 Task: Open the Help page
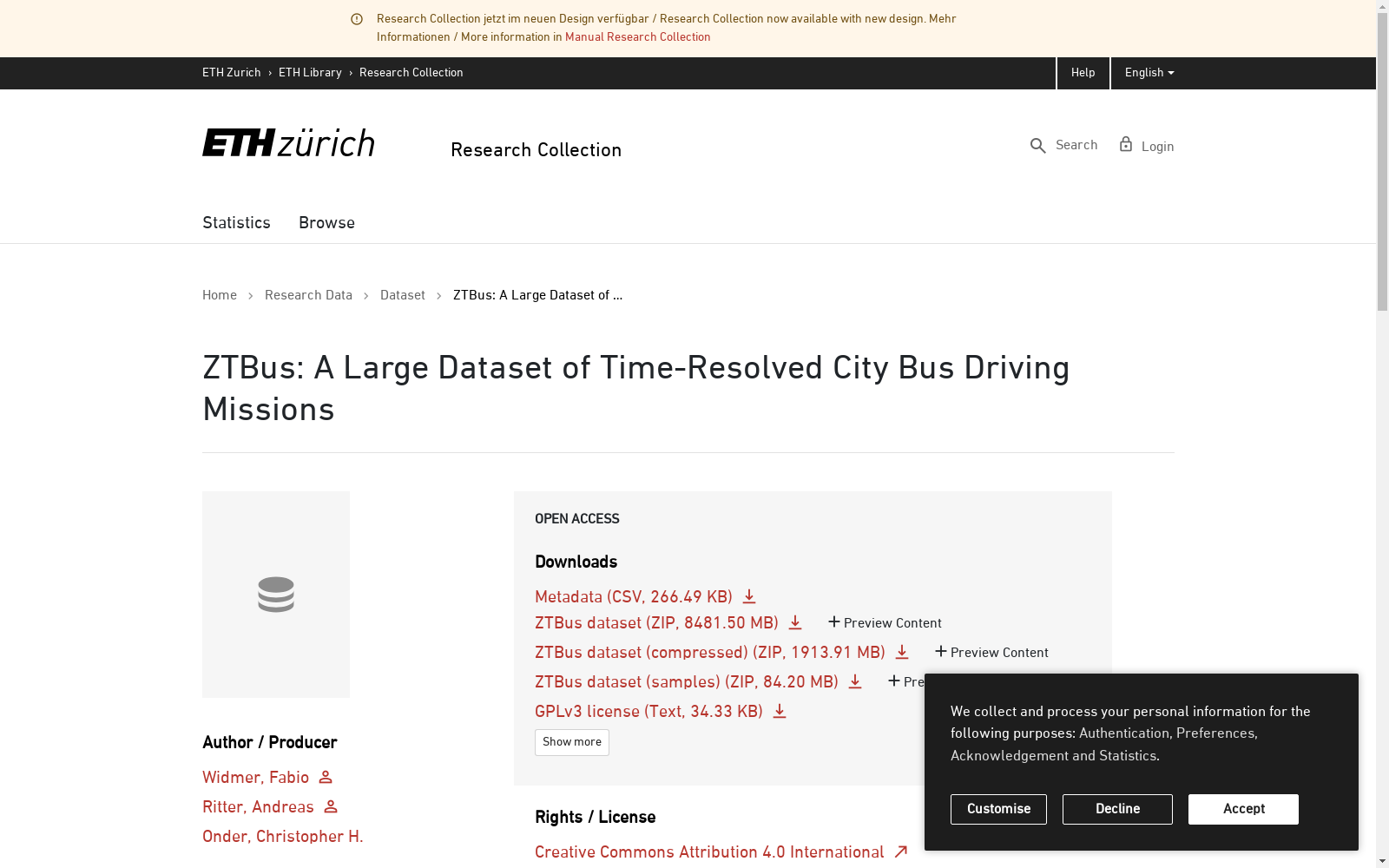tap(1083, 73)
